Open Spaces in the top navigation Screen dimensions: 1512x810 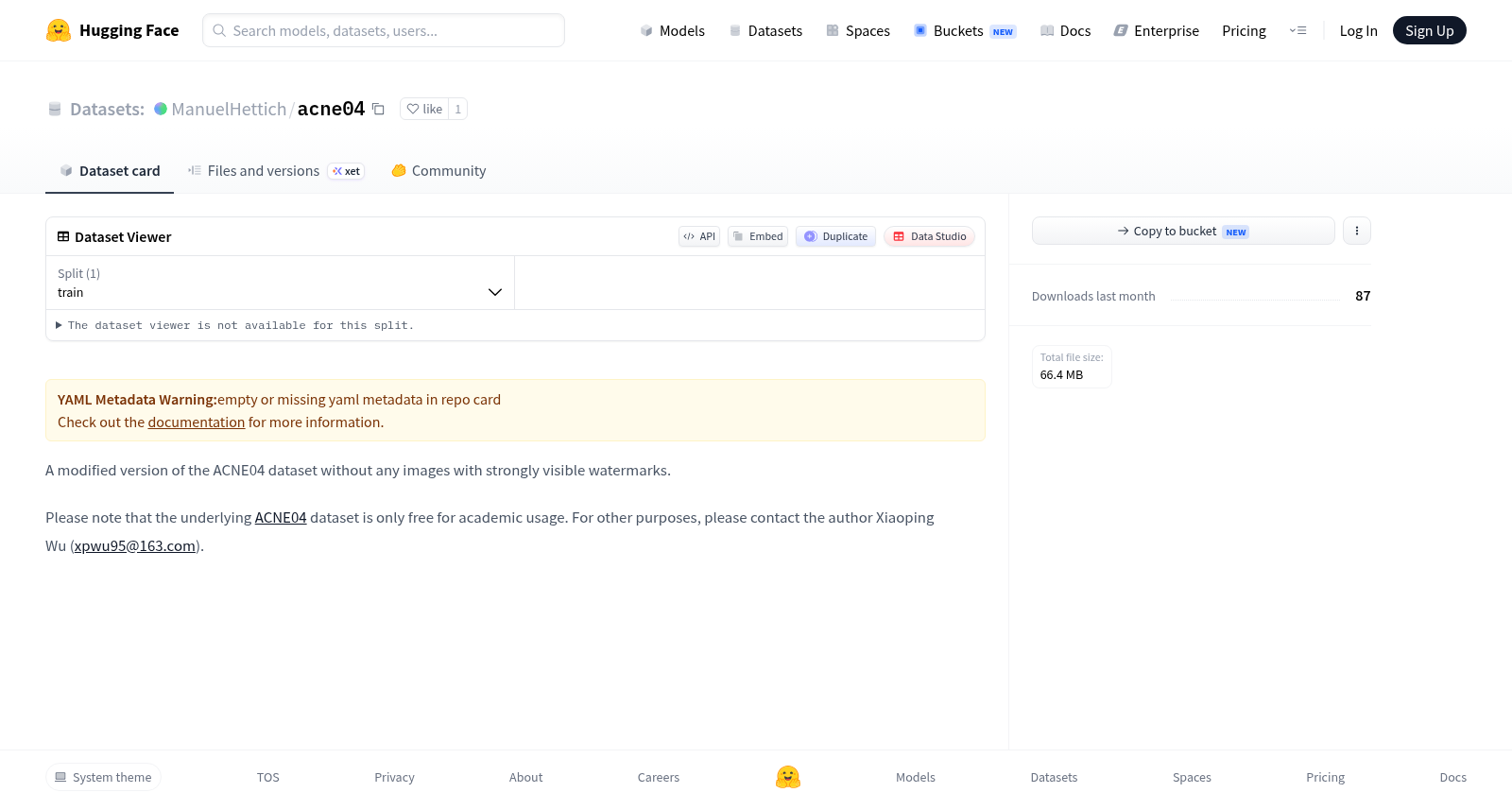click(x=858, y=30)
